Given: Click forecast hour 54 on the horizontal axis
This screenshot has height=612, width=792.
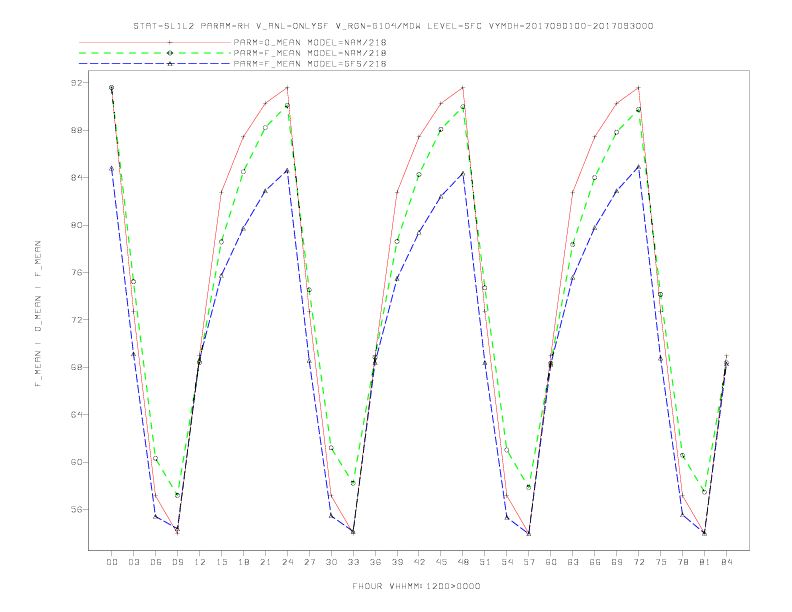Looking at the screenshot, I should pos(507,562).
